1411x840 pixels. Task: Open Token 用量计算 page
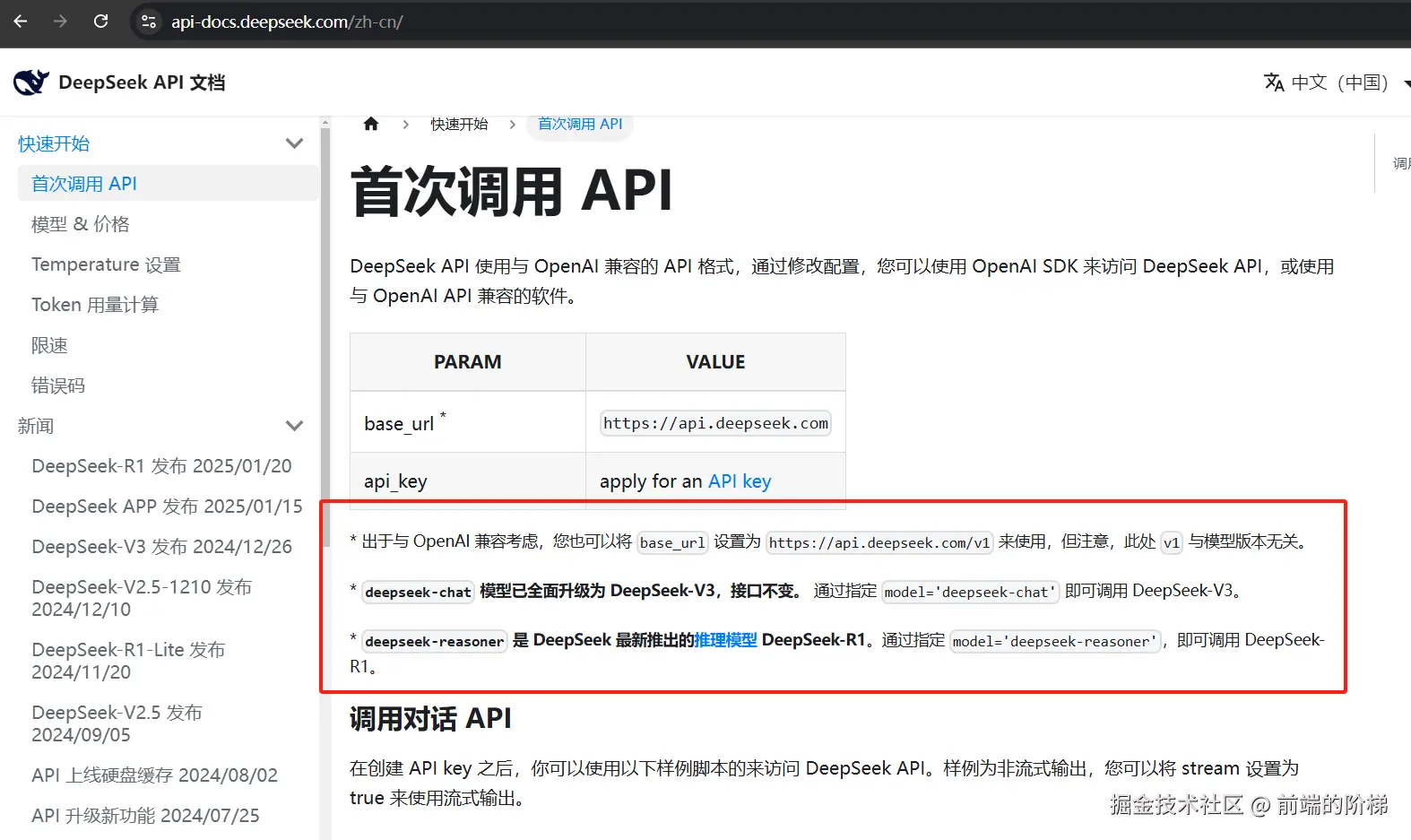95,305
